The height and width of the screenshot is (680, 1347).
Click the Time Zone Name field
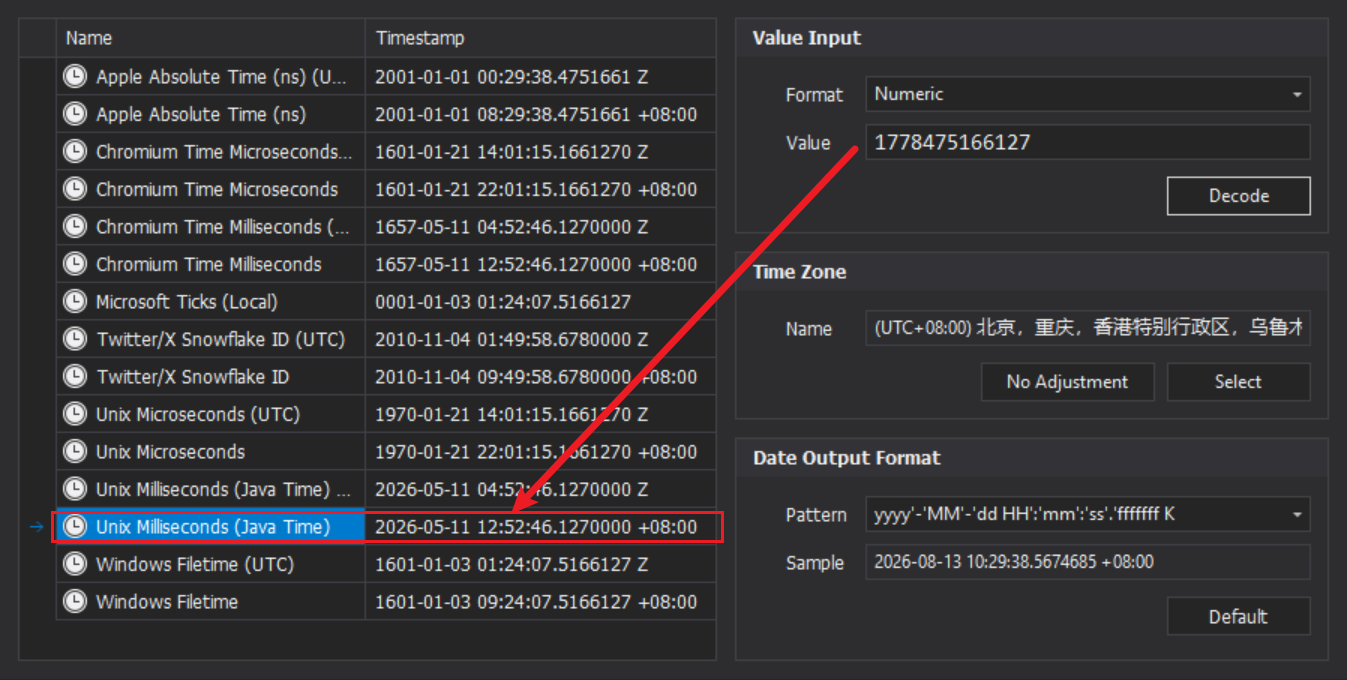[1088, 328]
